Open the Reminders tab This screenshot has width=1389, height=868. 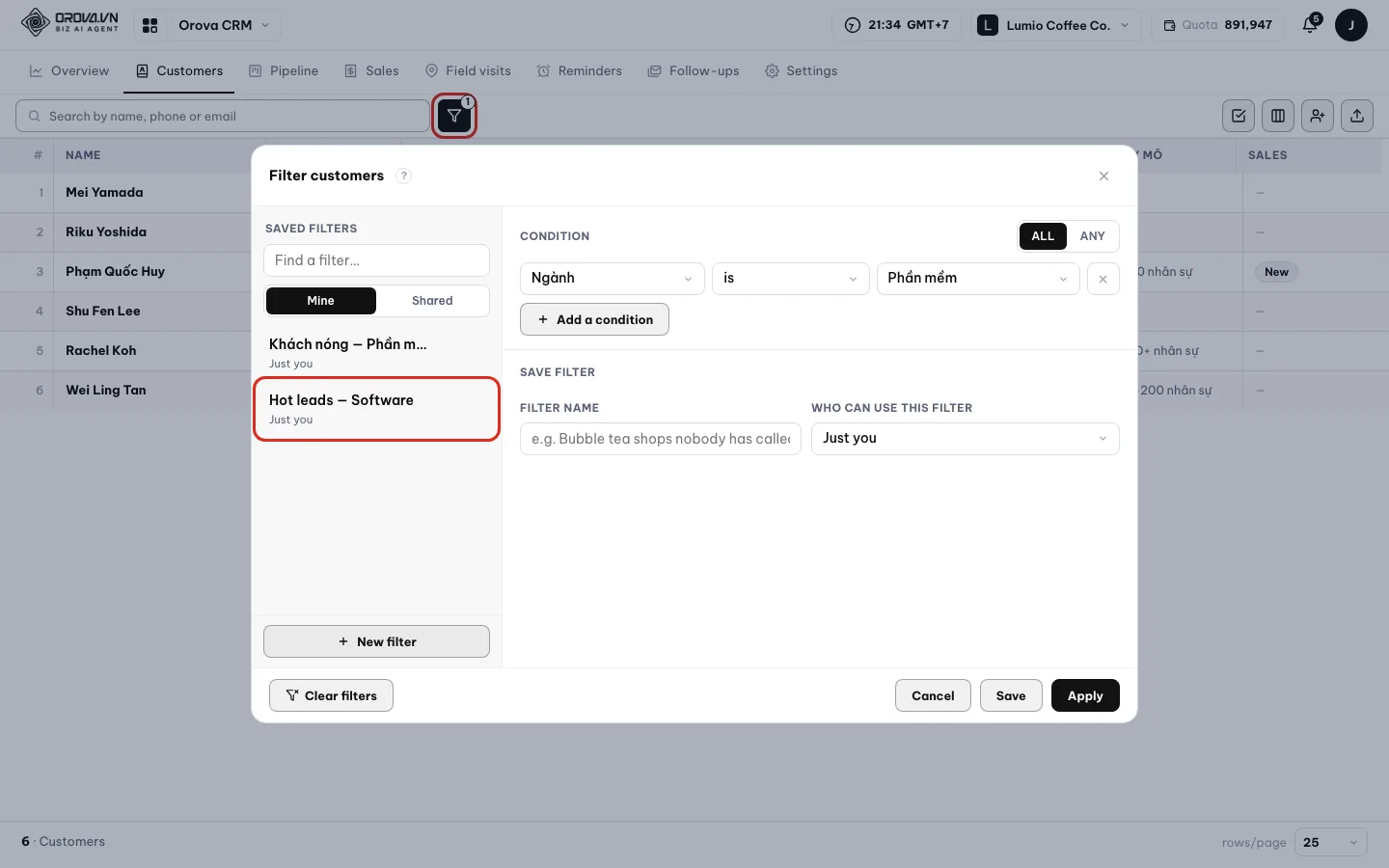pos(580,71)
